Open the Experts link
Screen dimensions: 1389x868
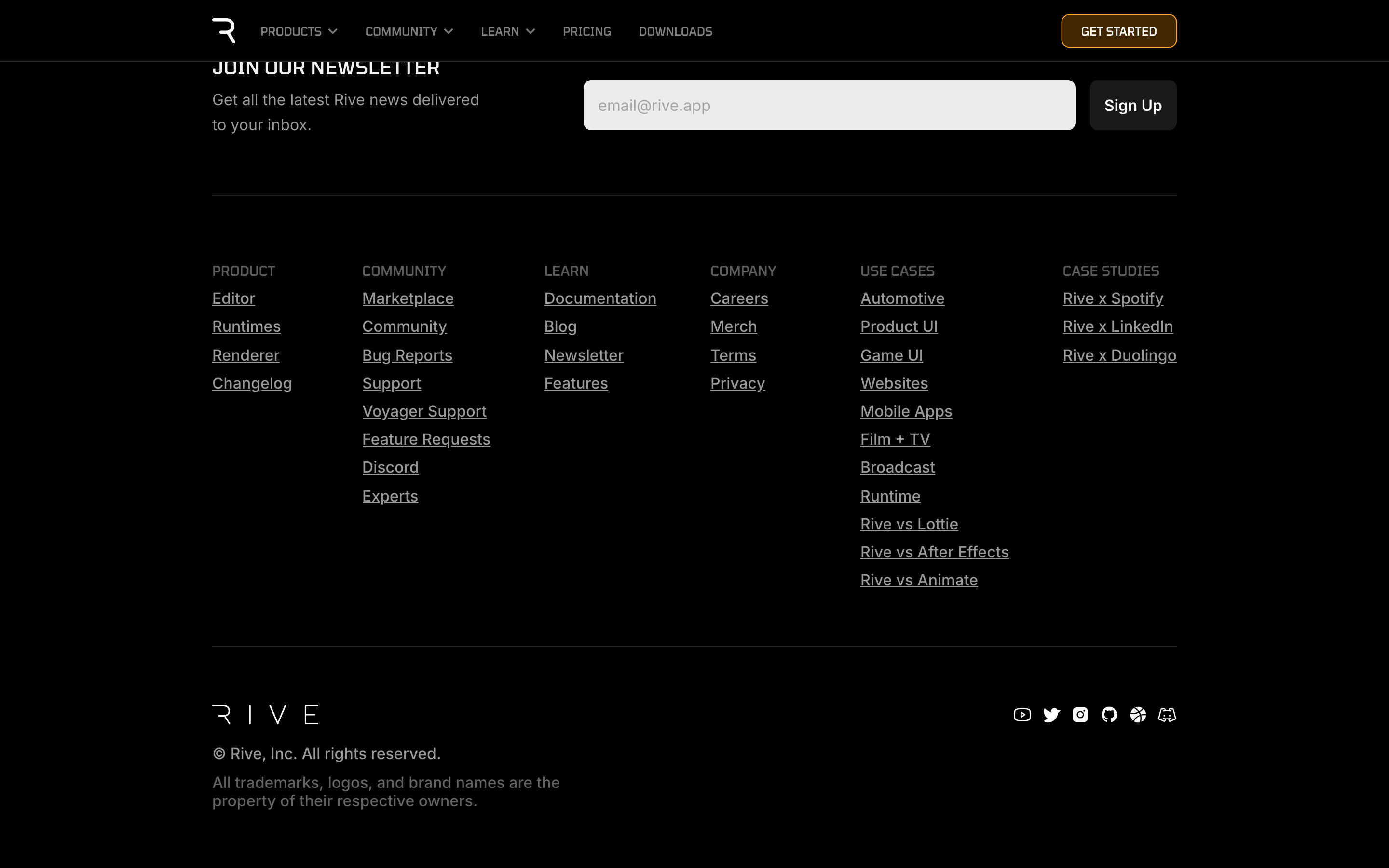tap(390, 496)
